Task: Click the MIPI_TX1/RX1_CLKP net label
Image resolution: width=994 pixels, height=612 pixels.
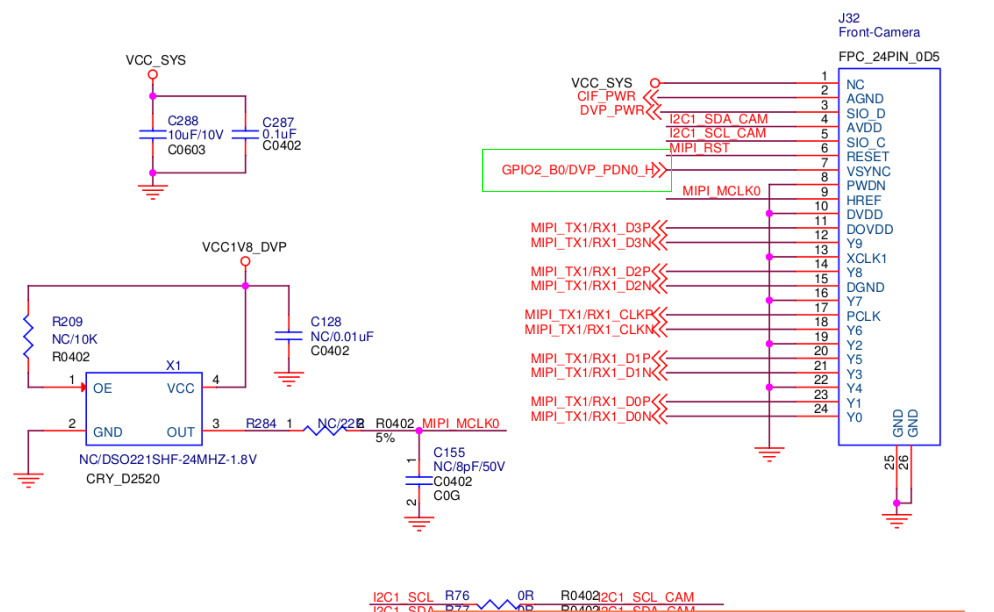Action: tap(589, 315)
